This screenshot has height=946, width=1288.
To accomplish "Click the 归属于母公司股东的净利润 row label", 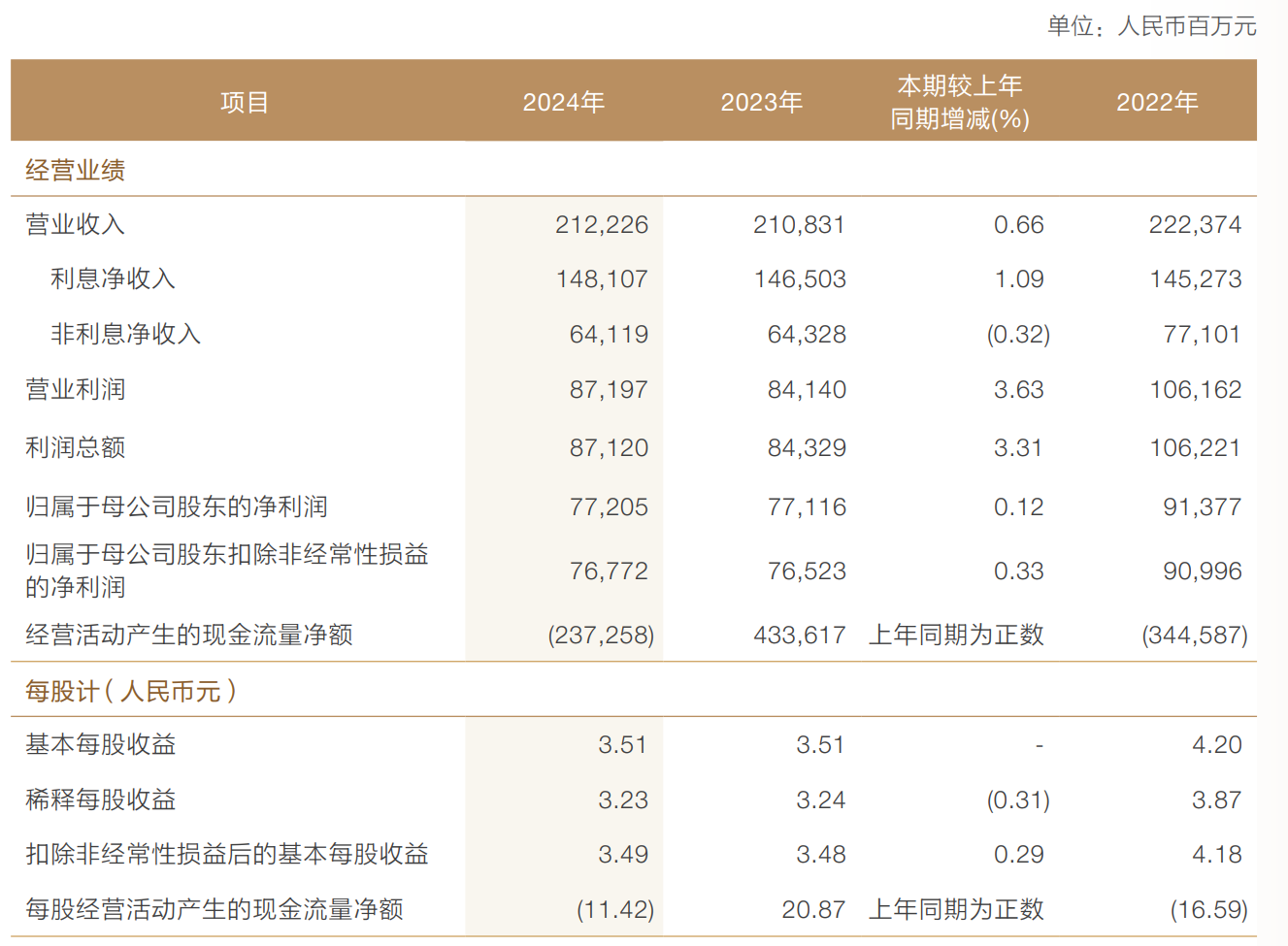I will pos(177,506).
